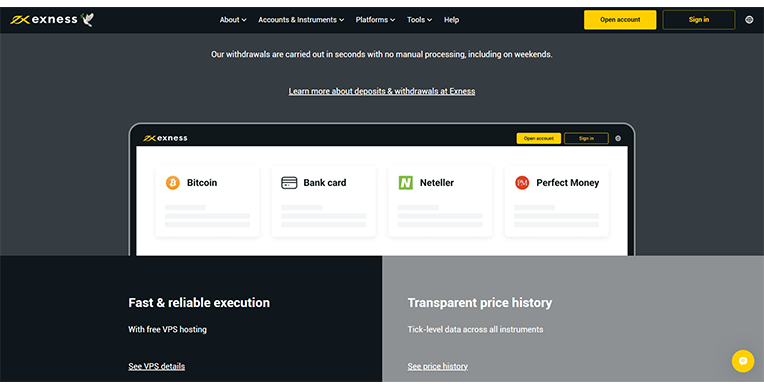Click the green Neteller logo icon
Screen dimensions: 764x389
(x=405, y=183)
